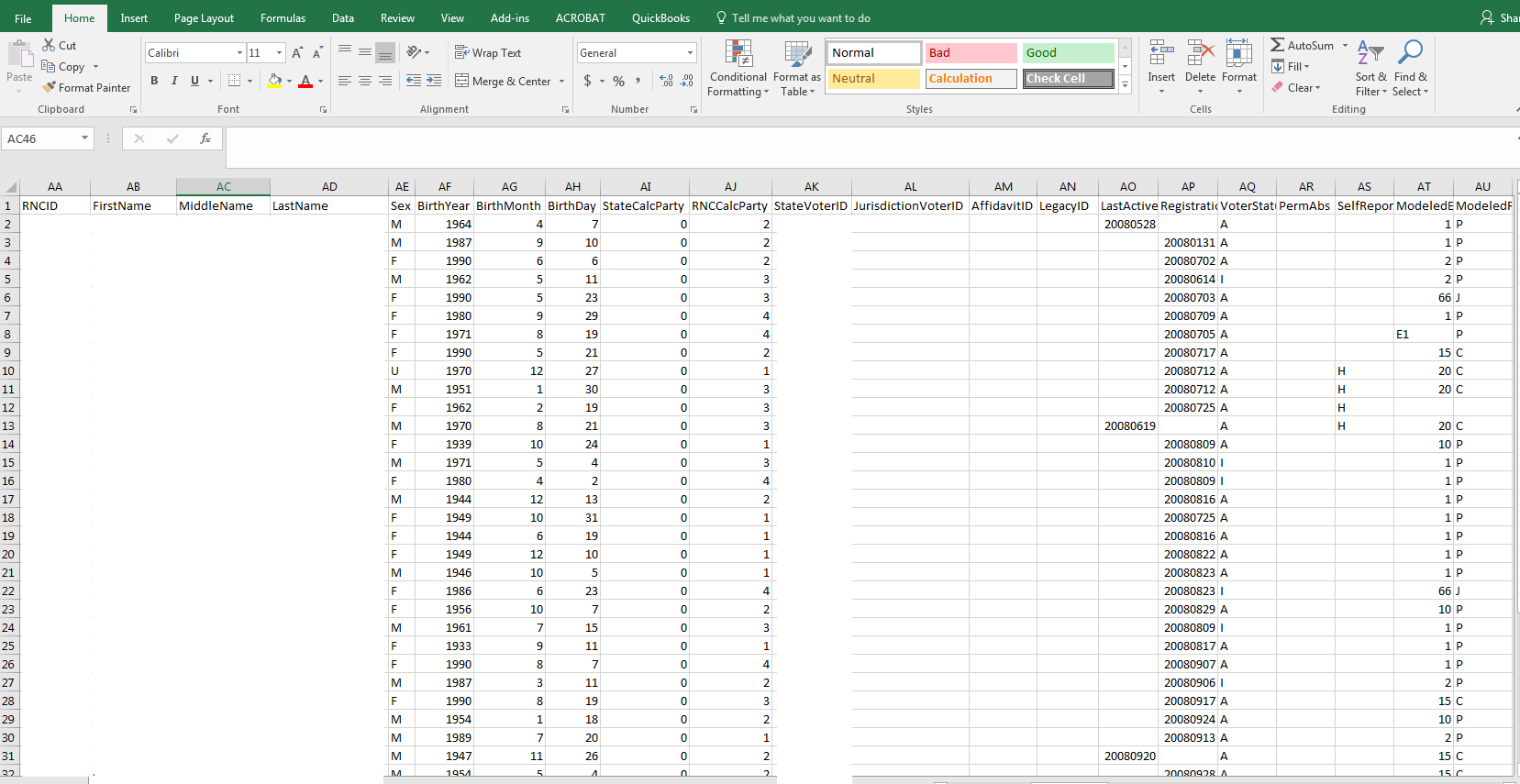Switch to the Formulas tab
1520x784 pixels.
pyautogui.click(x=283, y=18)
